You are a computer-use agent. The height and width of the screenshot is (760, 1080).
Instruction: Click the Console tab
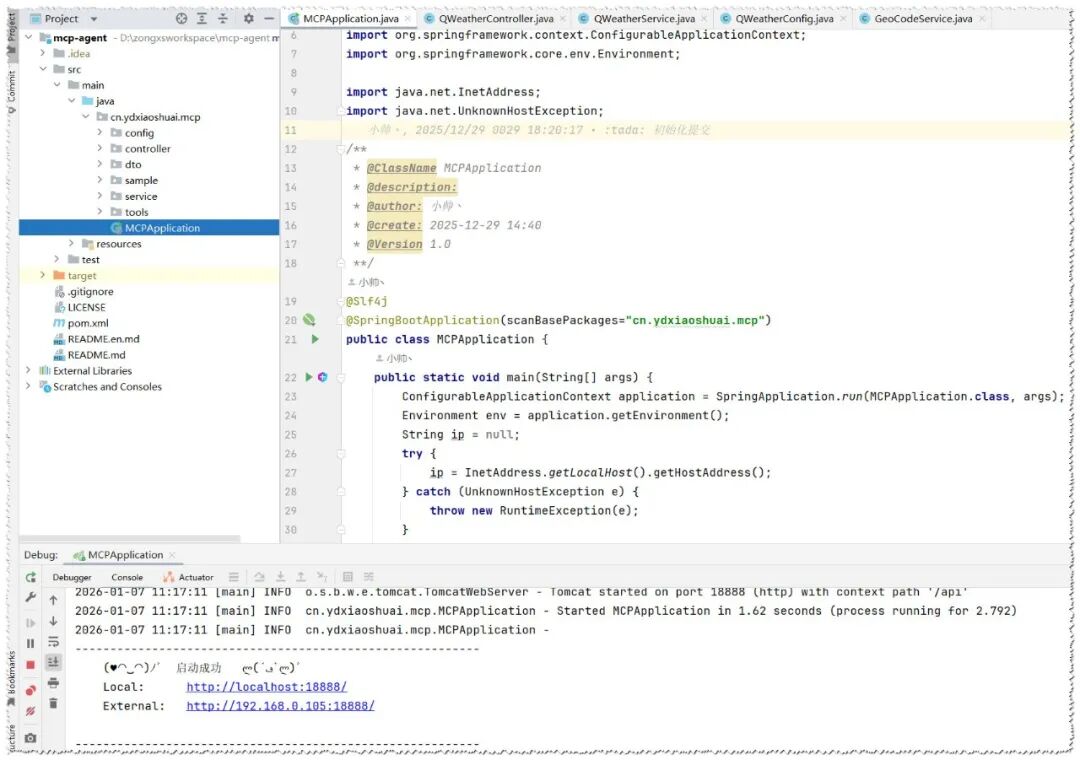click(x=127, y=577)
